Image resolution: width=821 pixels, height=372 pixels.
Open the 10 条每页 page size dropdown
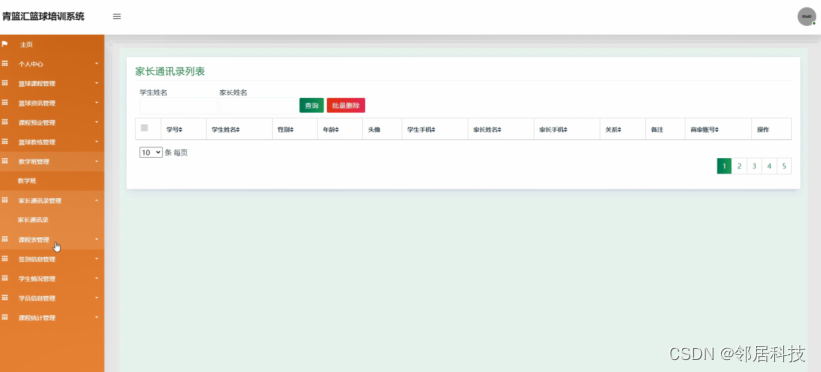pos(151,152)
